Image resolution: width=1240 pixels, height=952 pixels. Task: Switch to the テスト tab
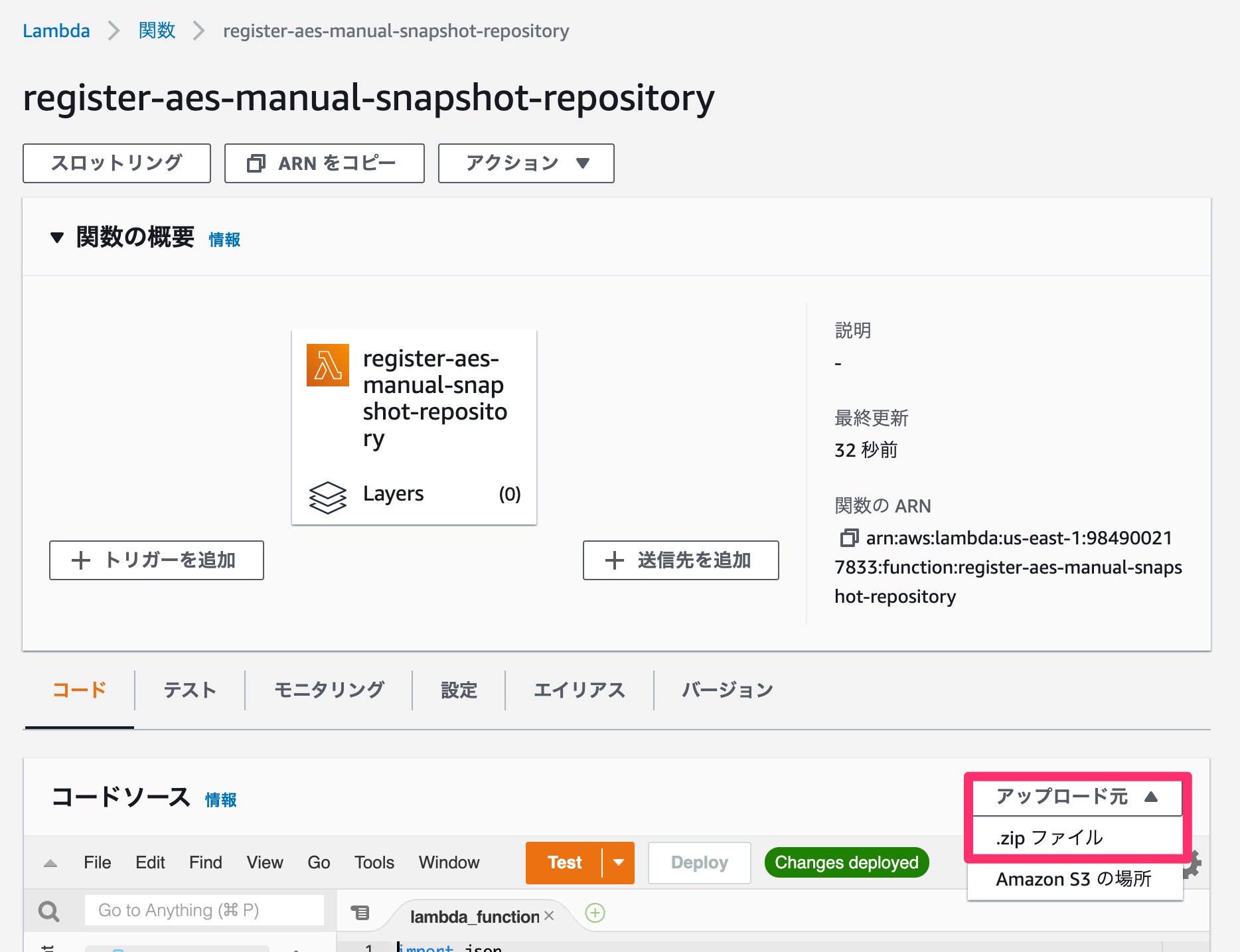[190, 690]
